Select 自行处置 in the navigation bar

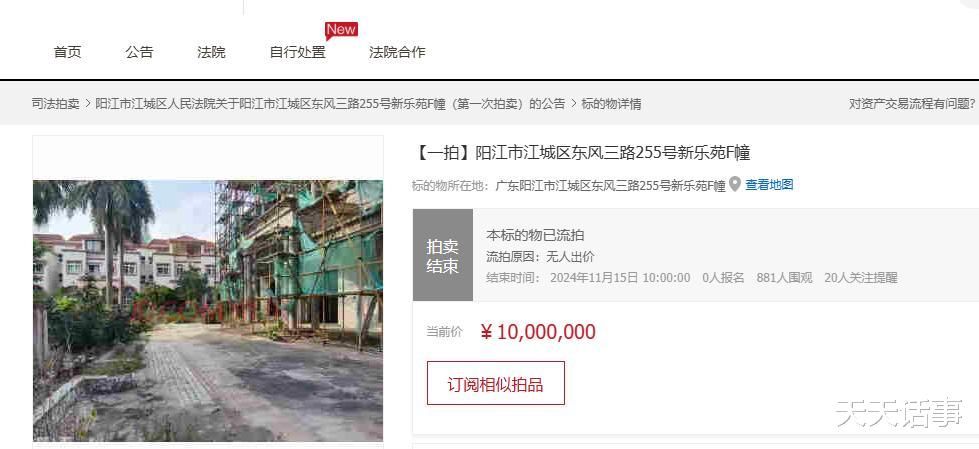(297, 52)
